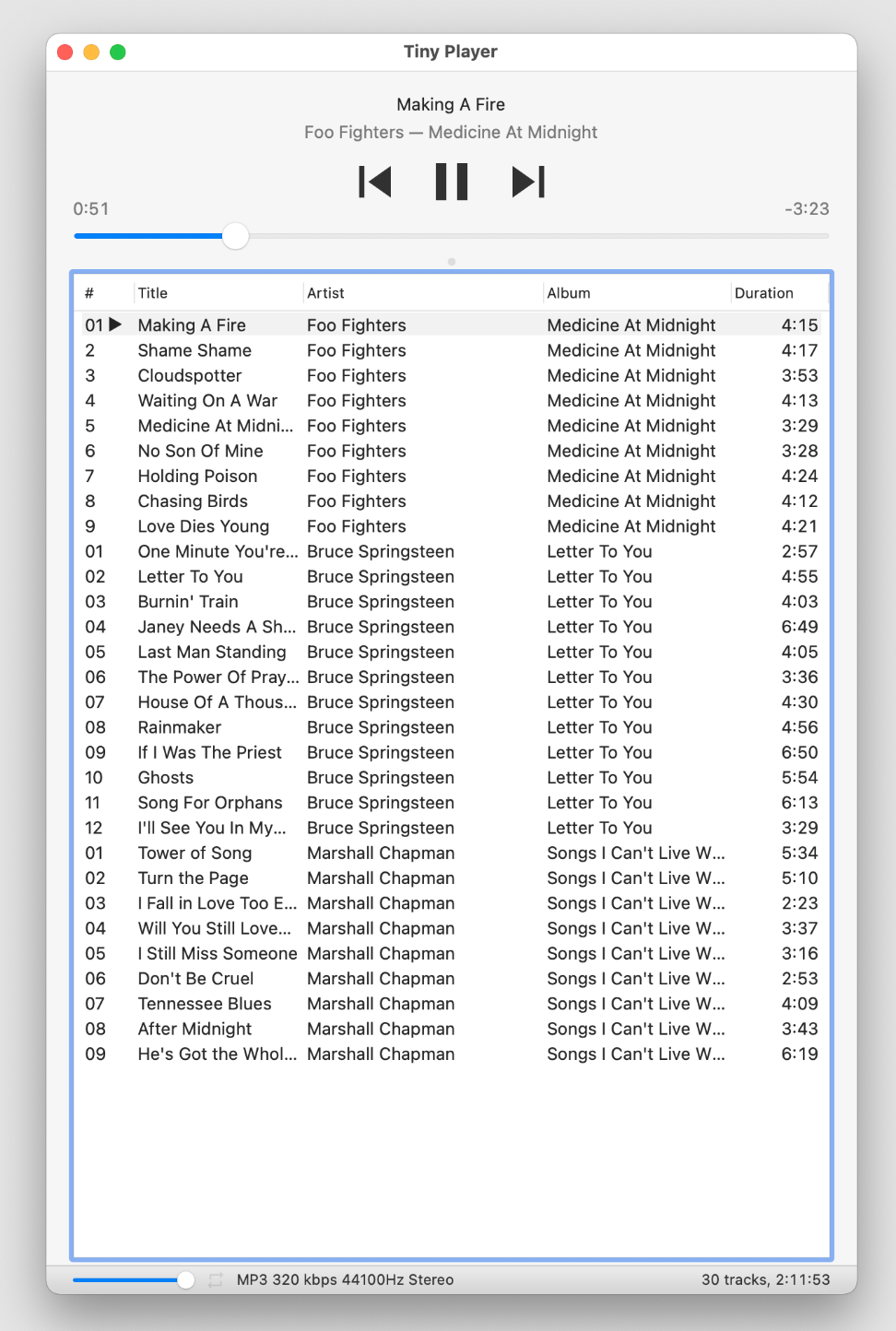
Task: Toggle the remaining time -3:23 label
Action: (807, 209)
